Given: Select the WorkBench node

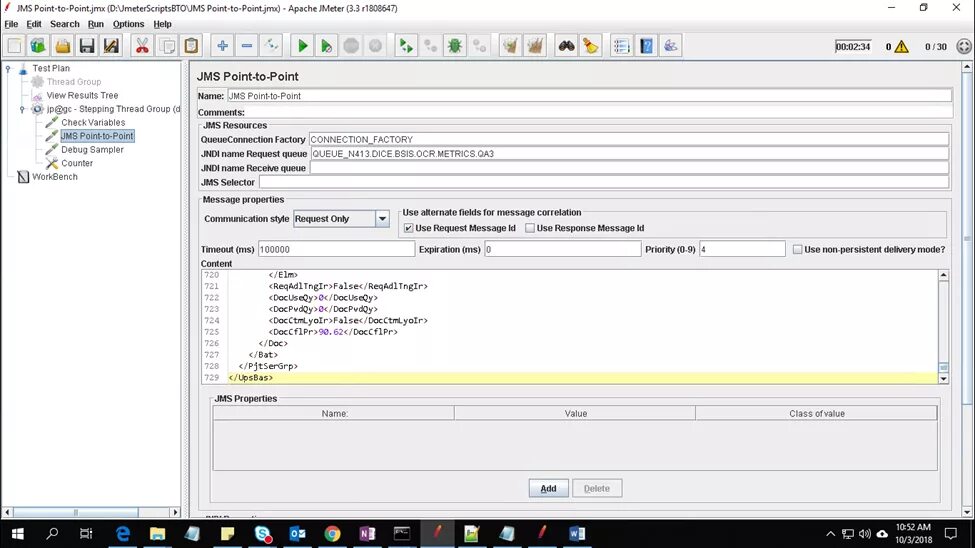Looking at the screenshot, I should 55,177.
